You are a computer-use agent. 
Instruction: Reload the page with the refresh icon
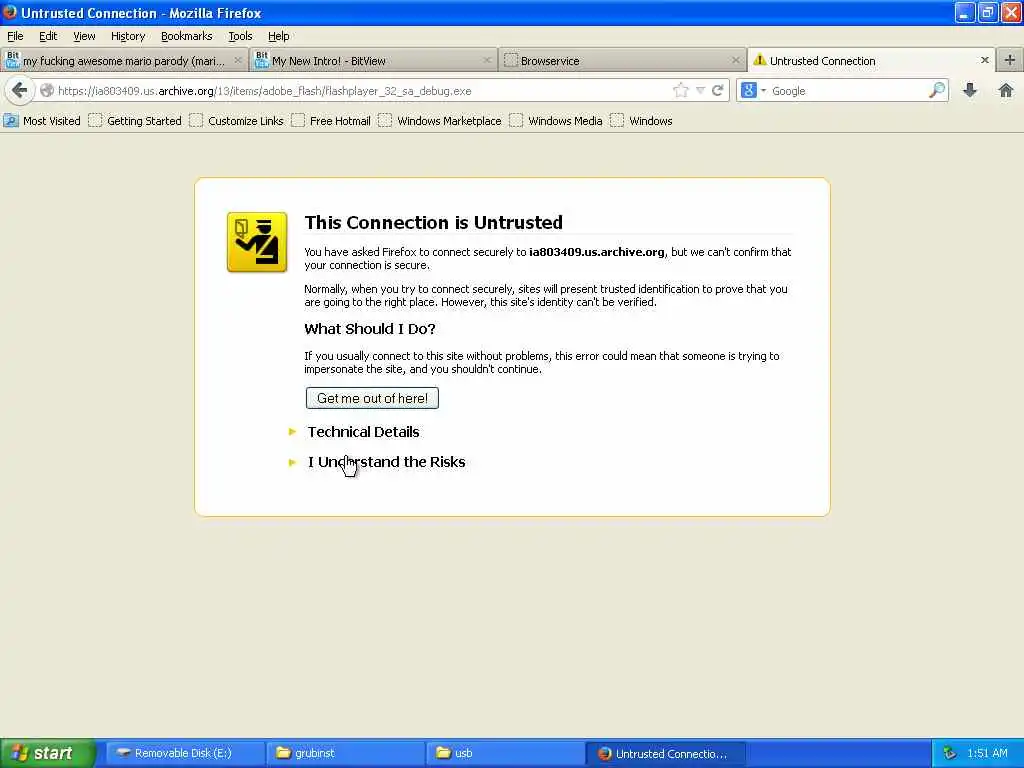(717, 91)
